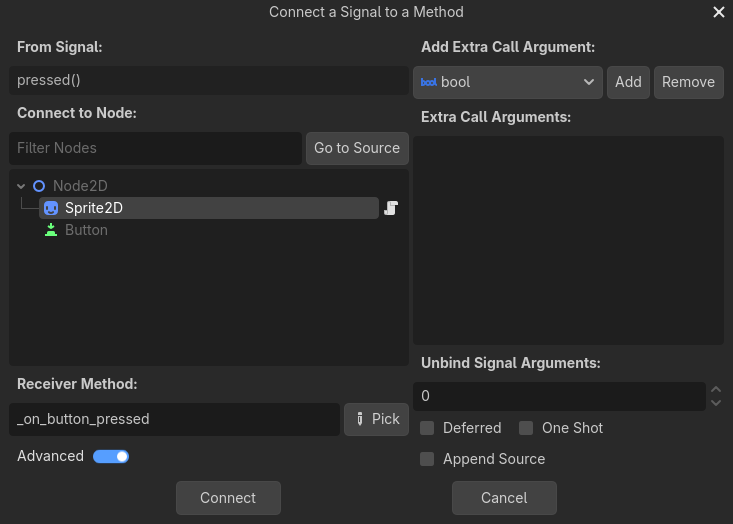Select the Button node in tree
The width and height of the screenshot is (733, 524).
86,230
